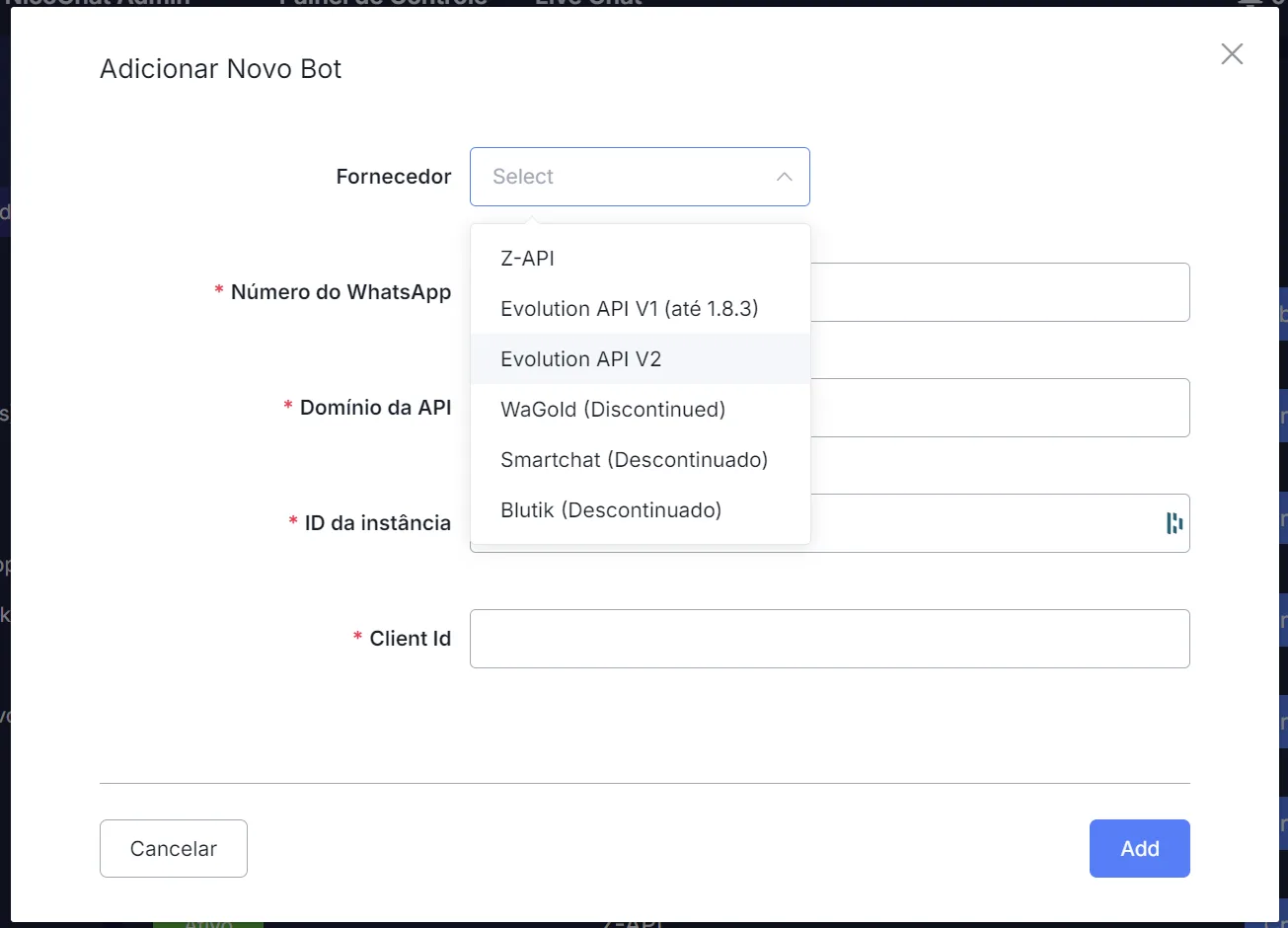
Task: Click the ID da instância label
Action: pyautogui.click(x=378, y=523)
